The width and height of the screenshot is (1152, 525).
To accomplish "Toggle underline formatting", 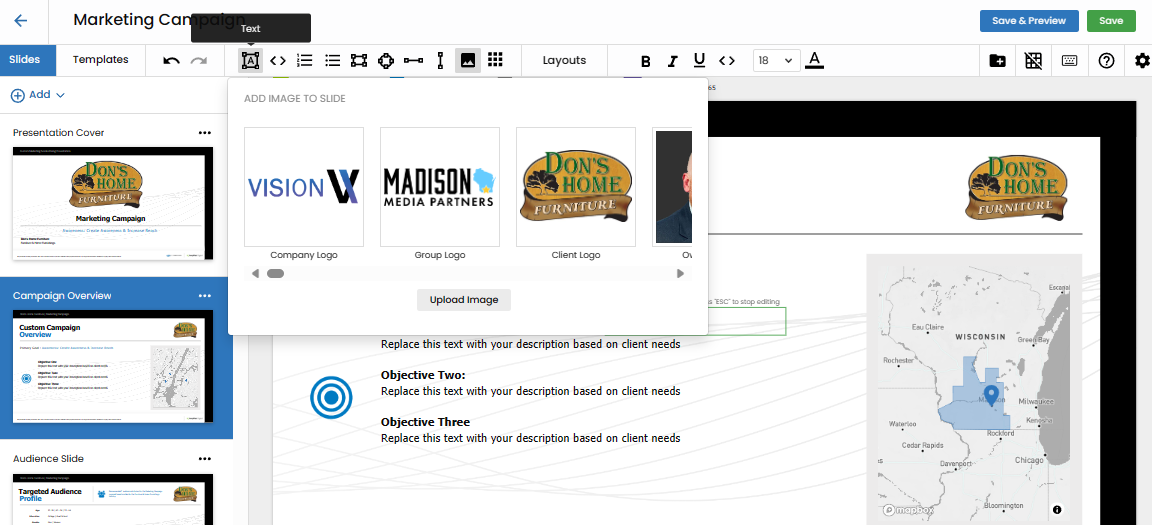I will click(x=699, y=61).
